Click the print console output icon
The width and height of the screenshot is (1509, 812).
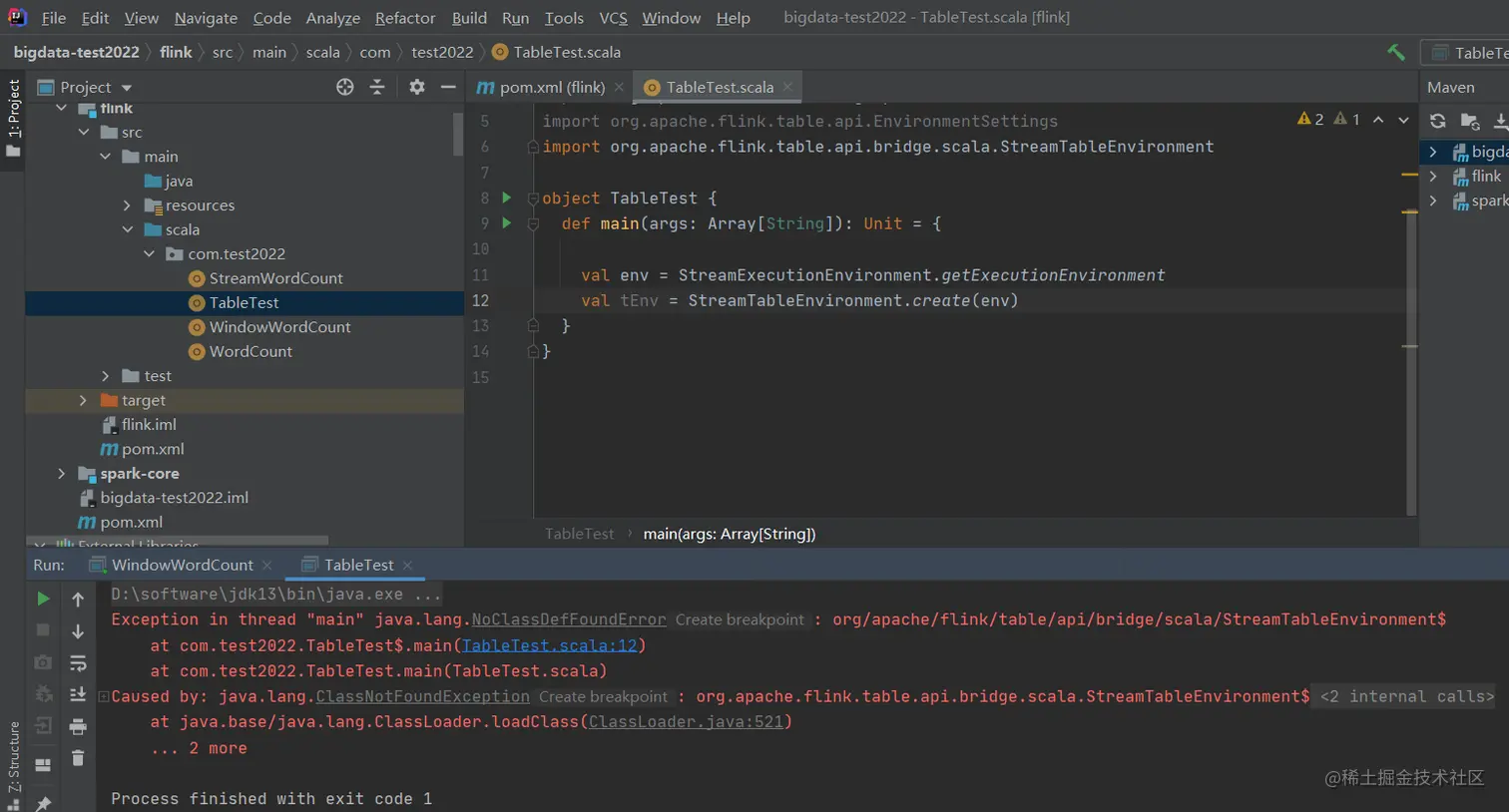click(78, 726)
